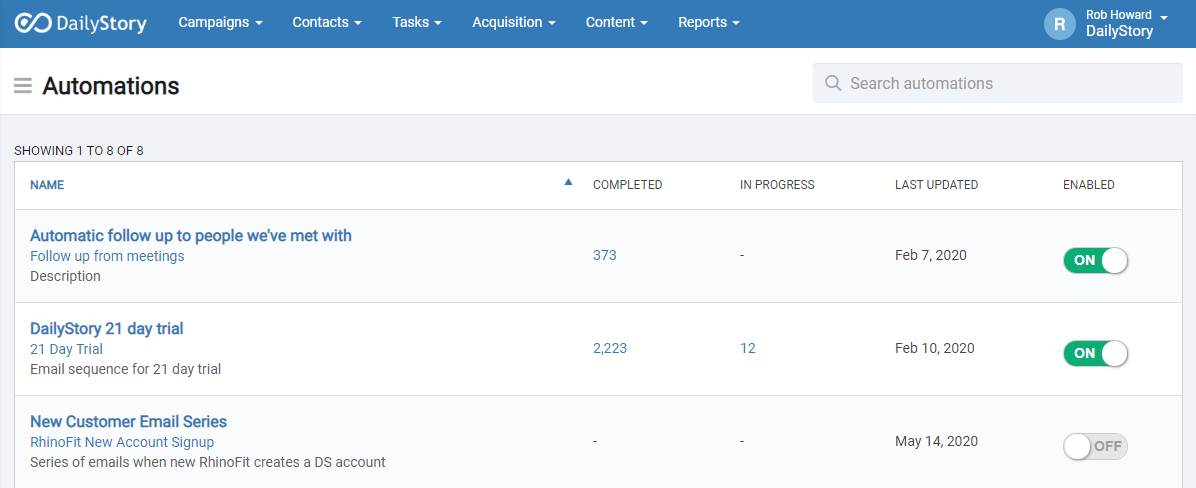Open the New Customer Email Series automation

pos(128,422)
